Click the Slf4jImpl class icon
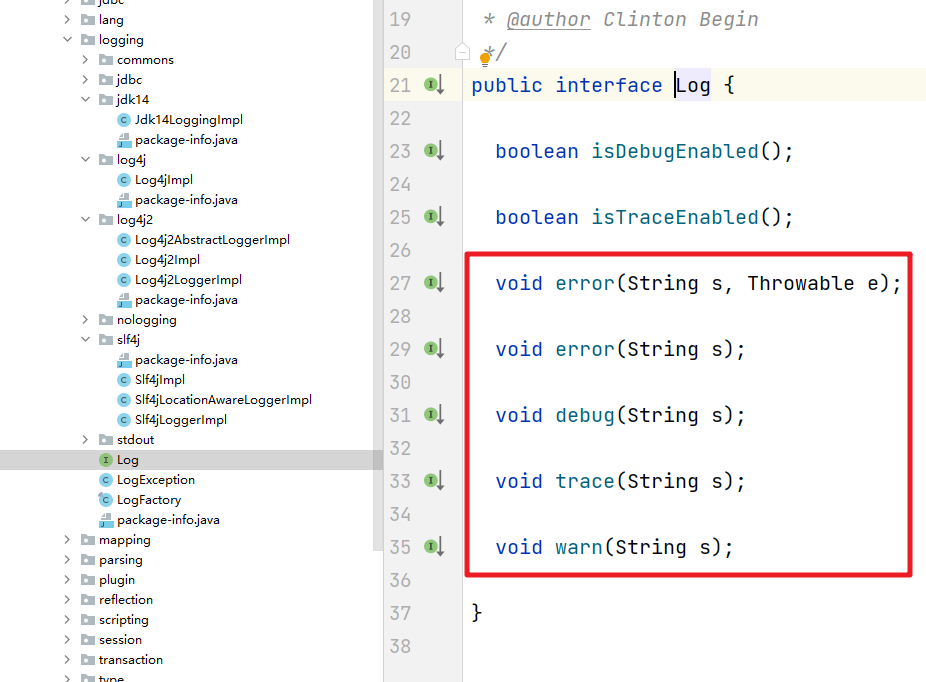This screenshot has width=926, height=682. coord(123,380)
